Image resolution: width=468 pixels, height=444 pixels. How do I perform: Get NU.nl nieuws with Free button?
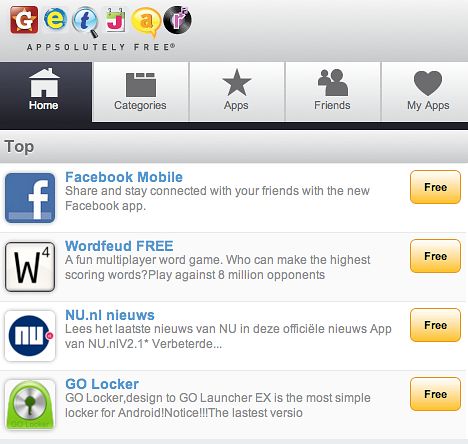tap(435, 325)
